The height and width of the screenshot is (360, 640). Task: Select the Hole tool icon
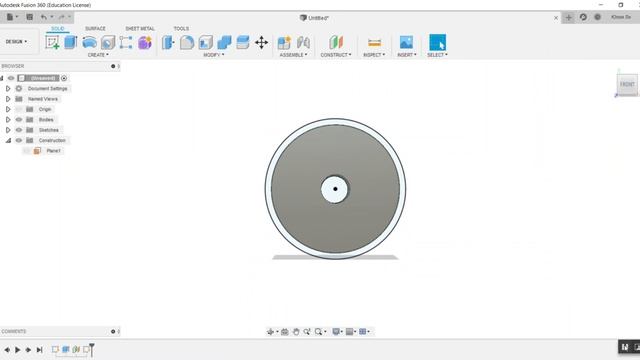pyautogui.click(x=108, y=42)
